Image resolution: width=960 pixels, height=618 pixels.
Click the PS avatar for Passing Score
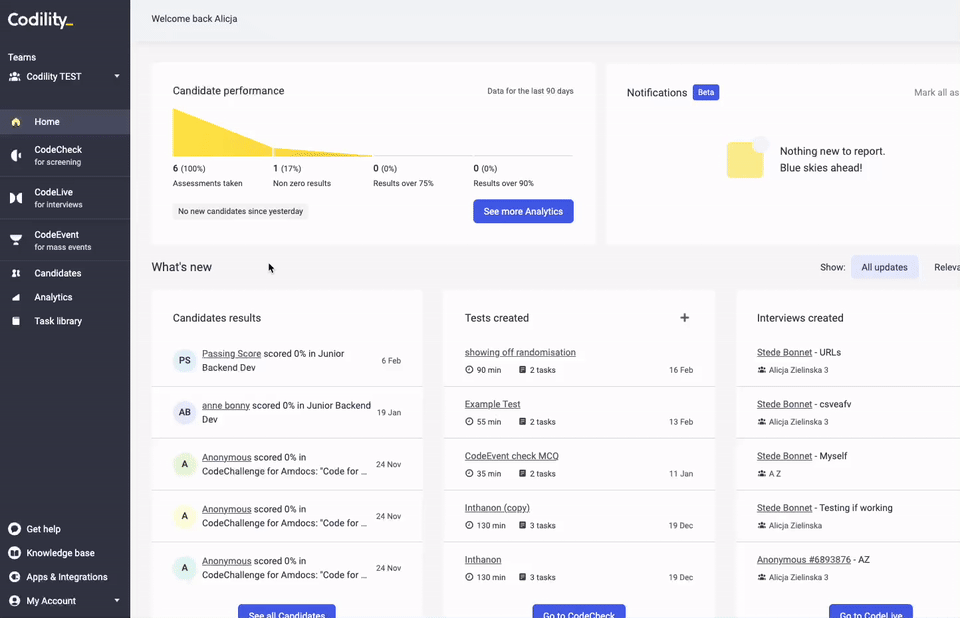tap(184, 361)
